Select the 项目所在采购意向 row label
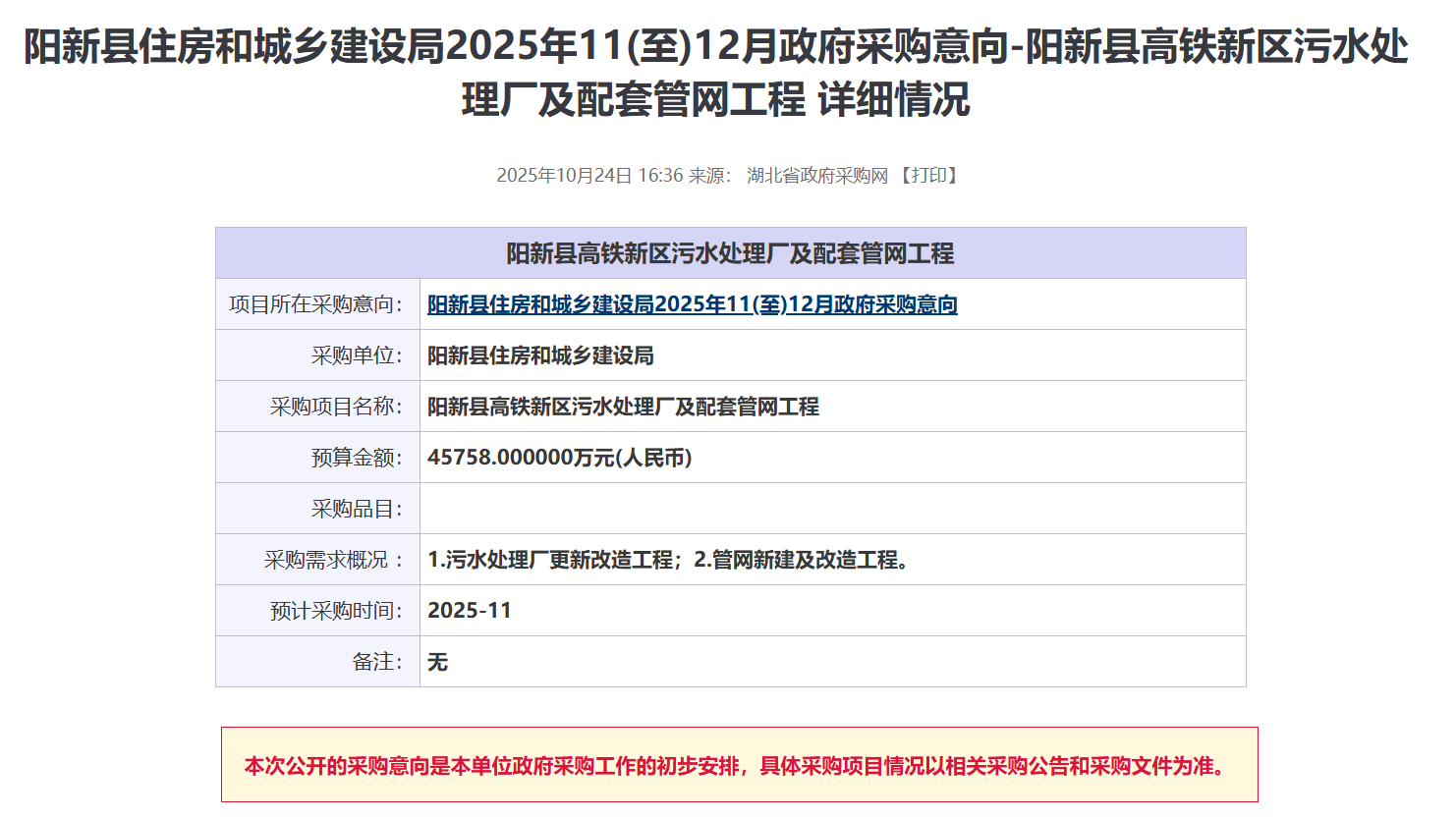Image resolution: width=1456 pixels, height=819 pixels. [315, 305]
